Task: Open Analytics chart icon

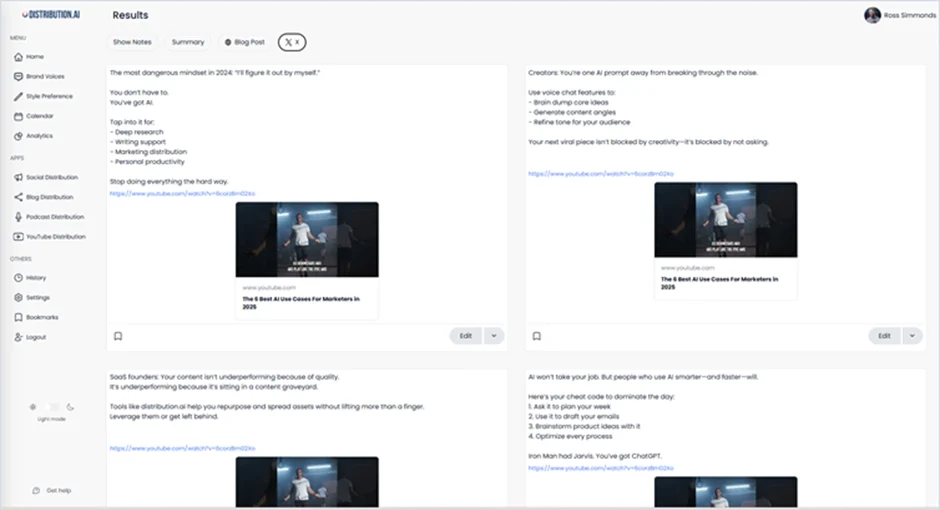Action: [18, 136]
